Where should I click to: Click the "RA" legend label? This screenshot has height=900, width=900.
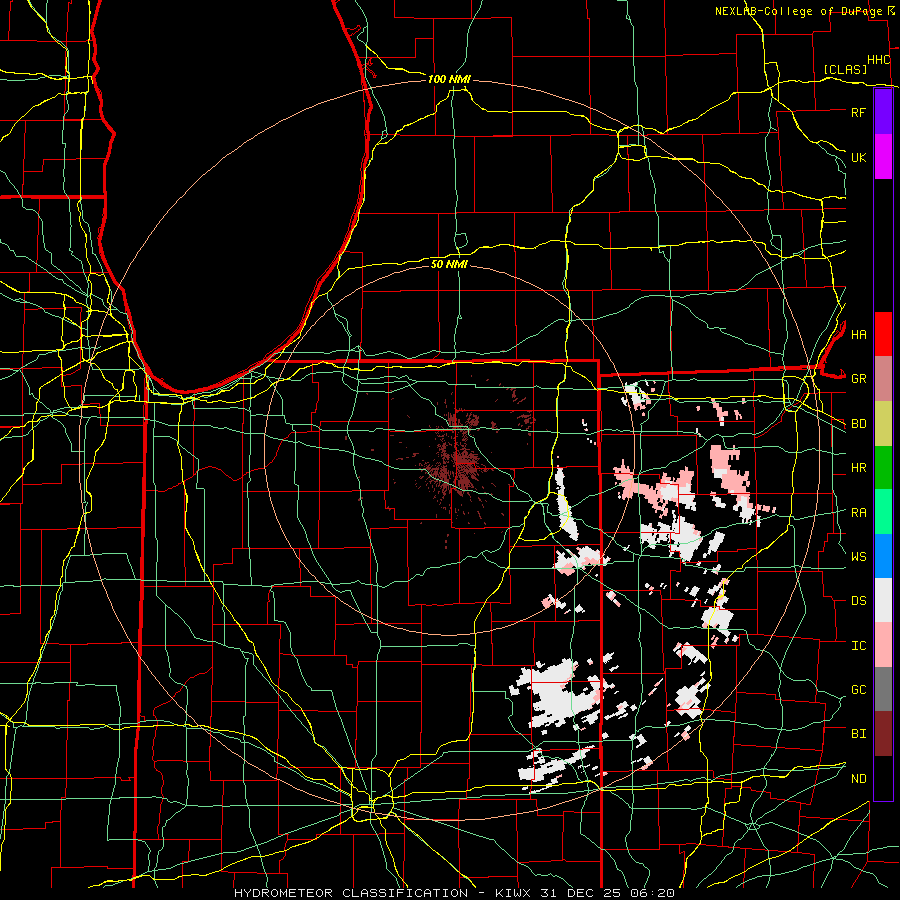[858, 513]
